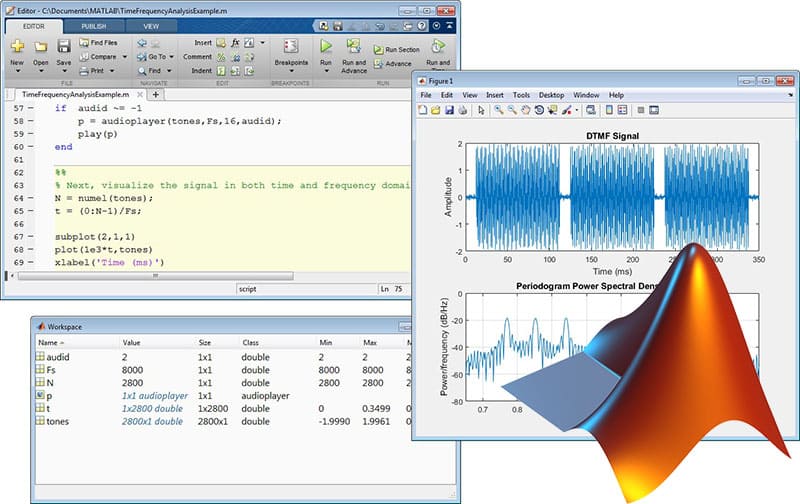Click the percent Comment icon
800x504 pixels.
(x=221, y=57)
